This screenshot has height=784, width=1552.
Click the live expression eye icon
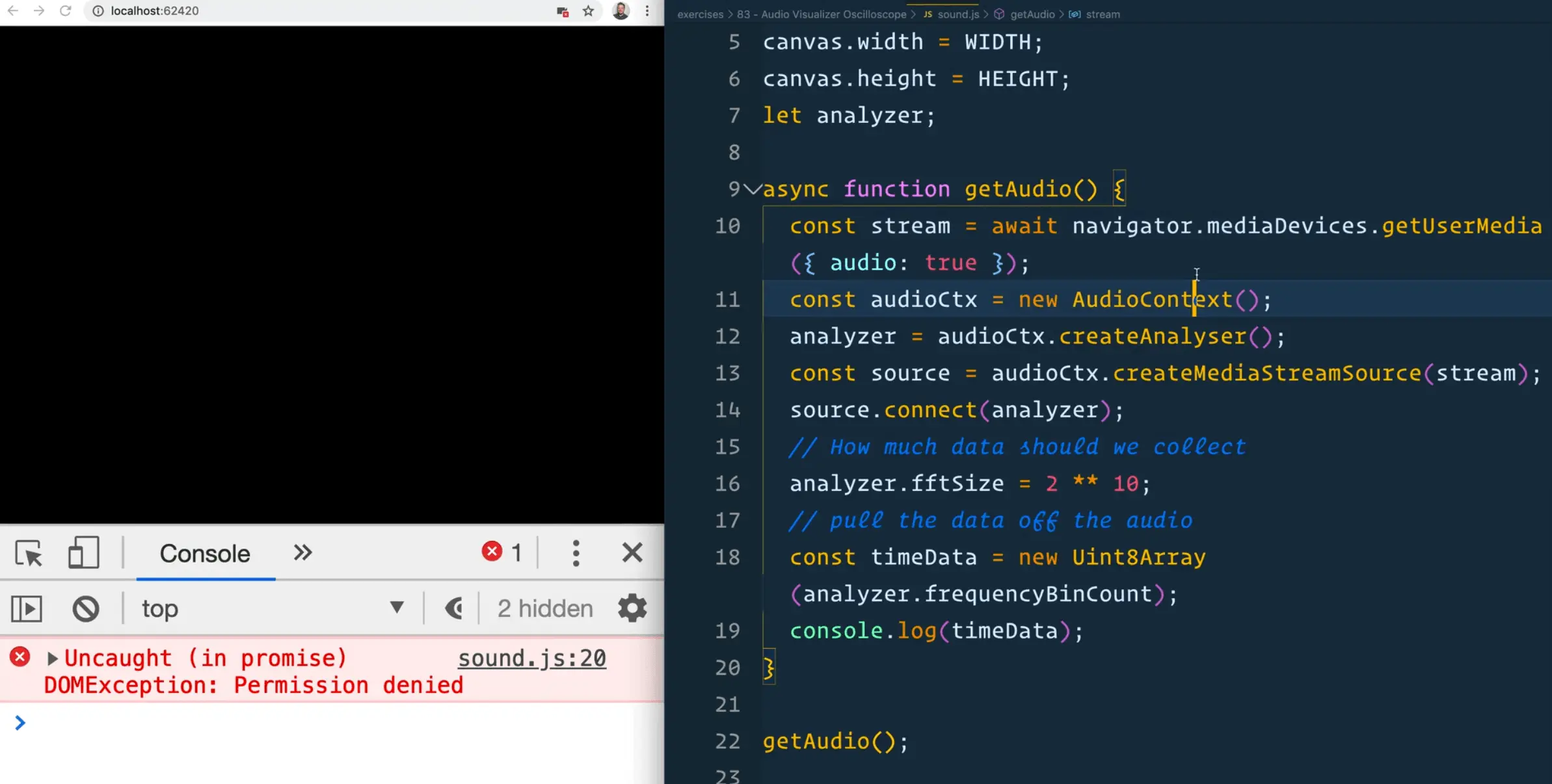tap(453, 608)
